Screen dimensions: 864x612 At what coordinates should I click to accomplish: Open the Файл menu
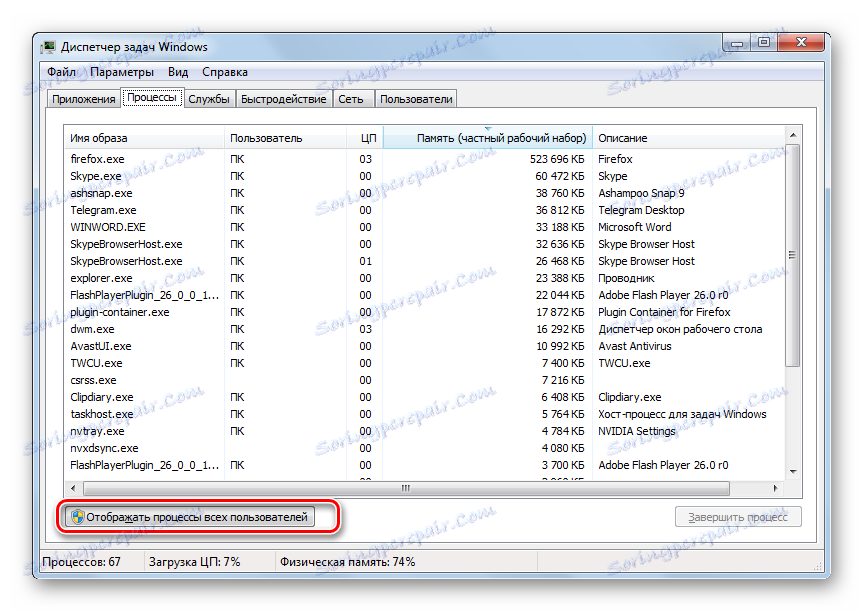pyautogui.click(x=61, y=72)
